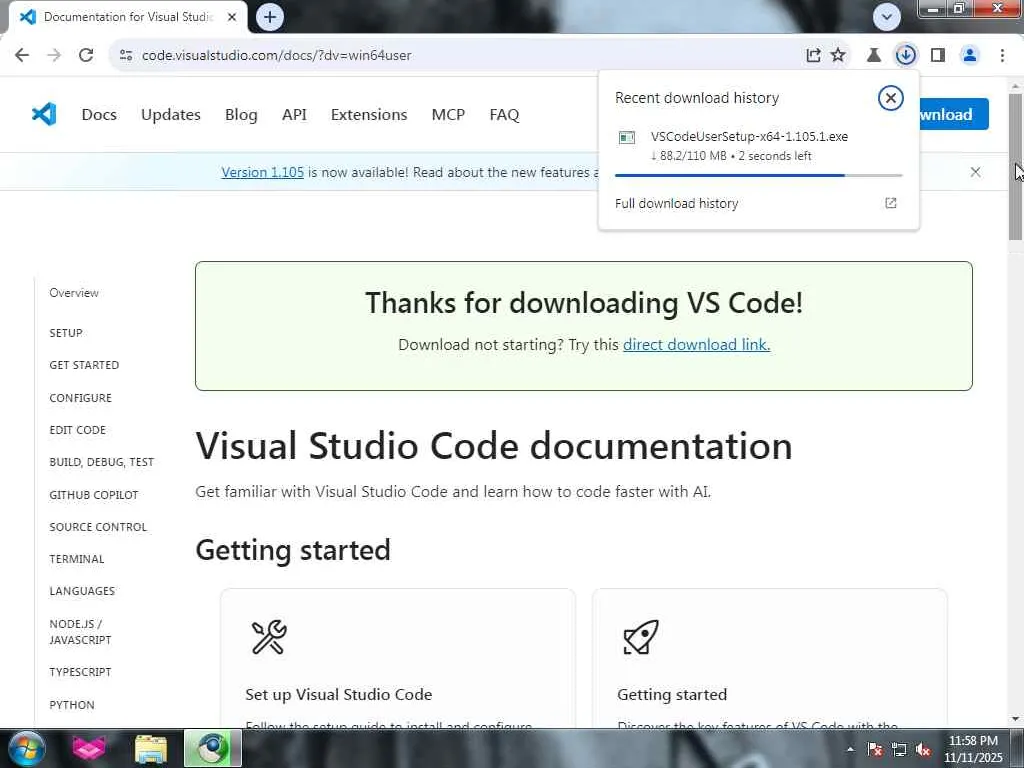Open the PYTHON sidebar section

pos(72,704)
